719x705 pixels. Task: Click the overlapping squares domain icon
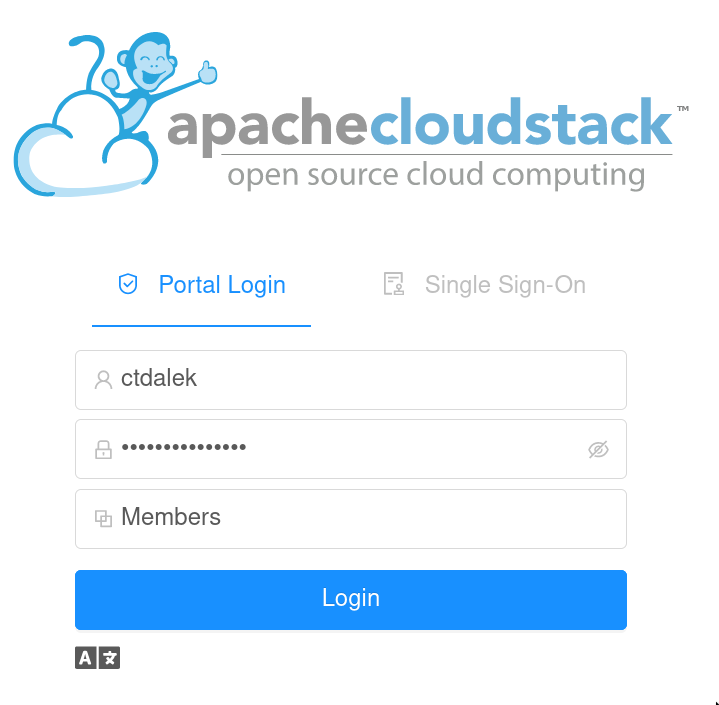click(103, 519)
